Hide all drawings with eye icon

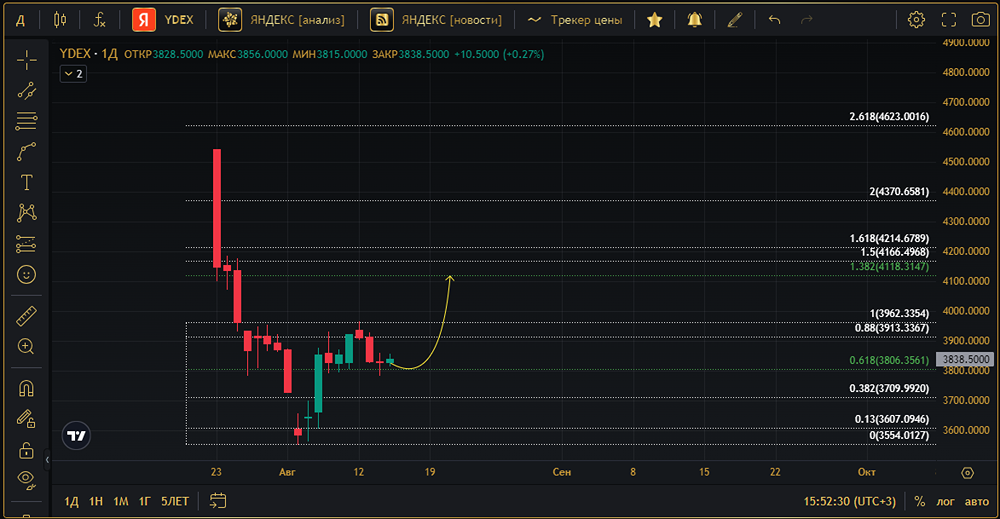tap(26, 479)
